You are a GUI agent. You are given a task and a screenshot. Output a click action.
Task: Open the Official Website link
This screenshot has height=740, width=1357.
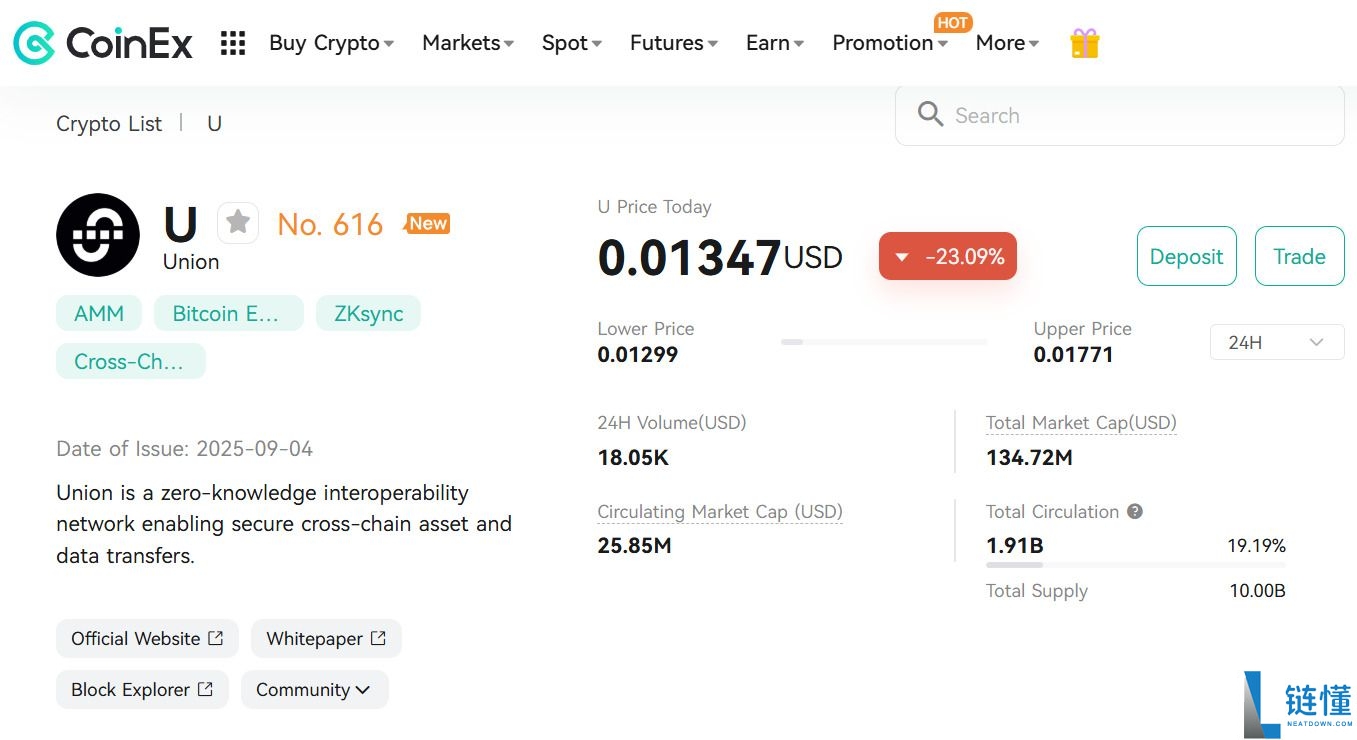147,638
